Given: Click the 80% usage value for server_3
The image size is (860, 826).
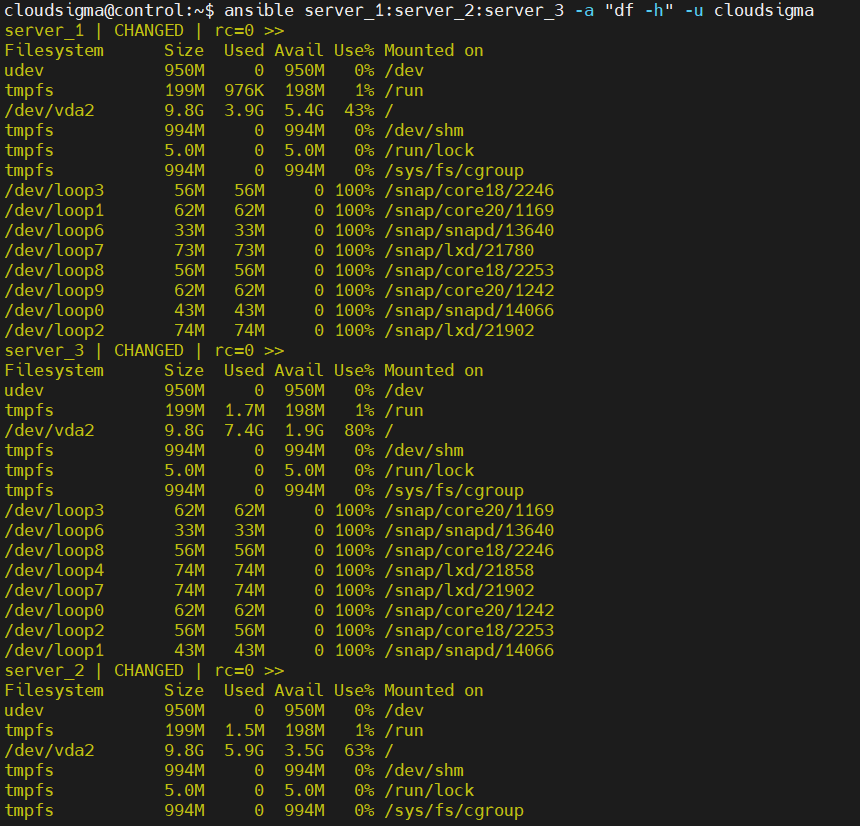Looking at the screenshot, I should (x=359, y=431).
